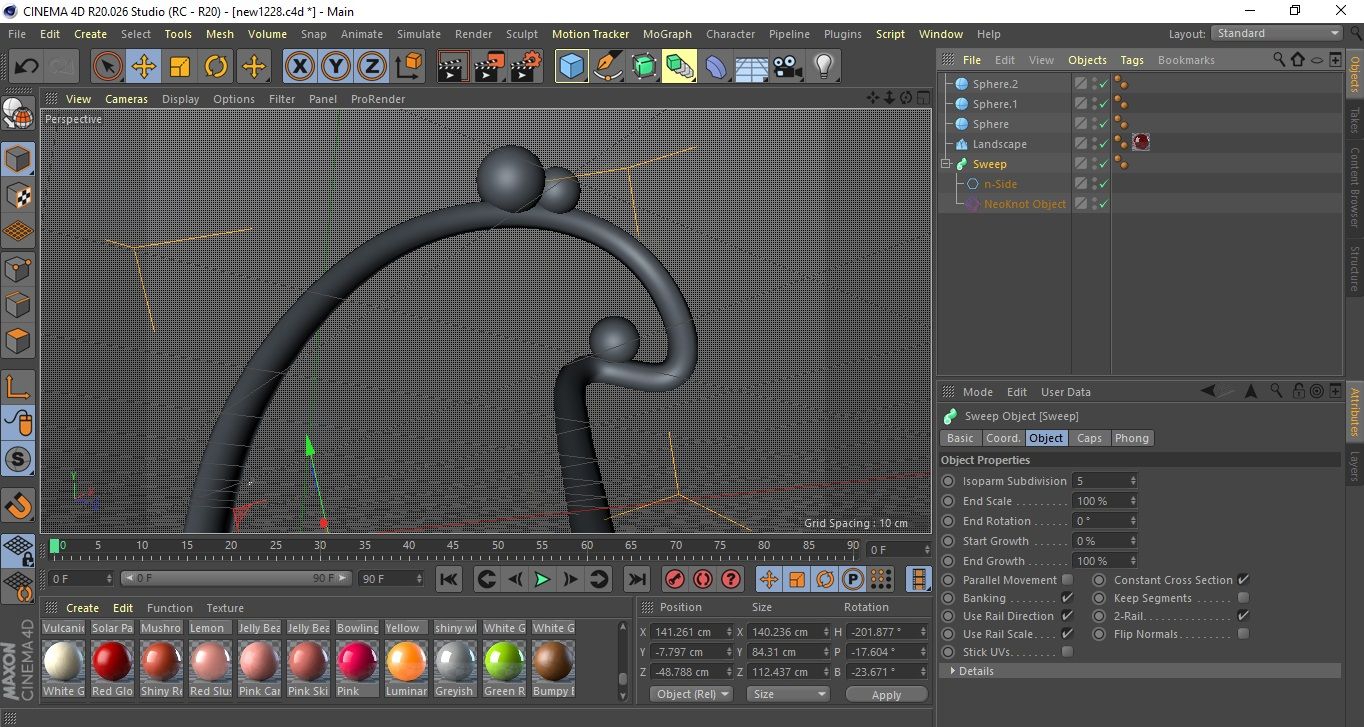Open the Tags menu in Object Manager

1131,60
